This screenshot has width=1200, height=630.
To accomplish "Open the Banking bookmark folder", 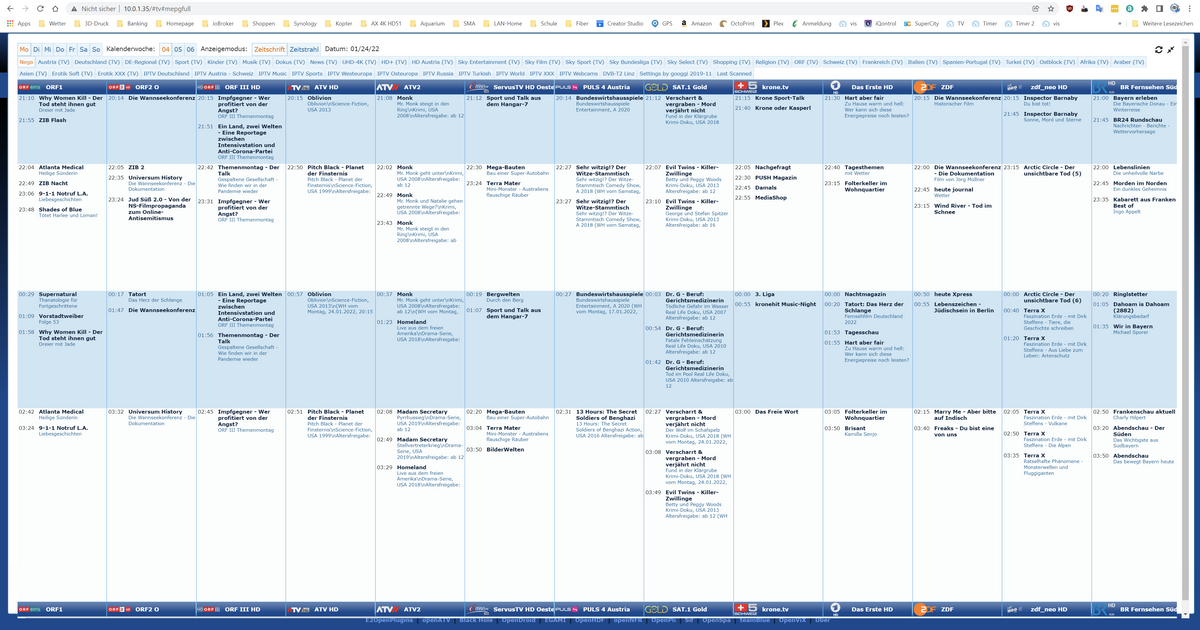I will [x=132, y=22].
